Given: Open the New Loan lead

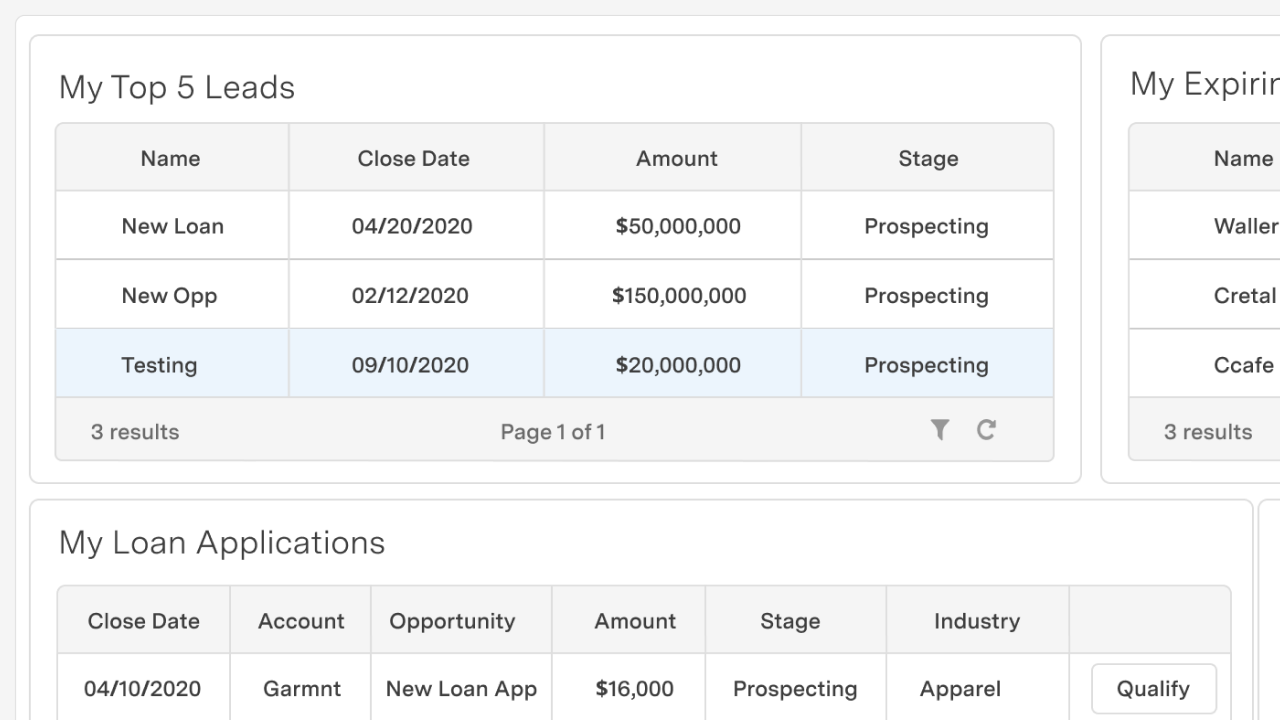Looking at the screenshot, I should (x=172, y=226).
